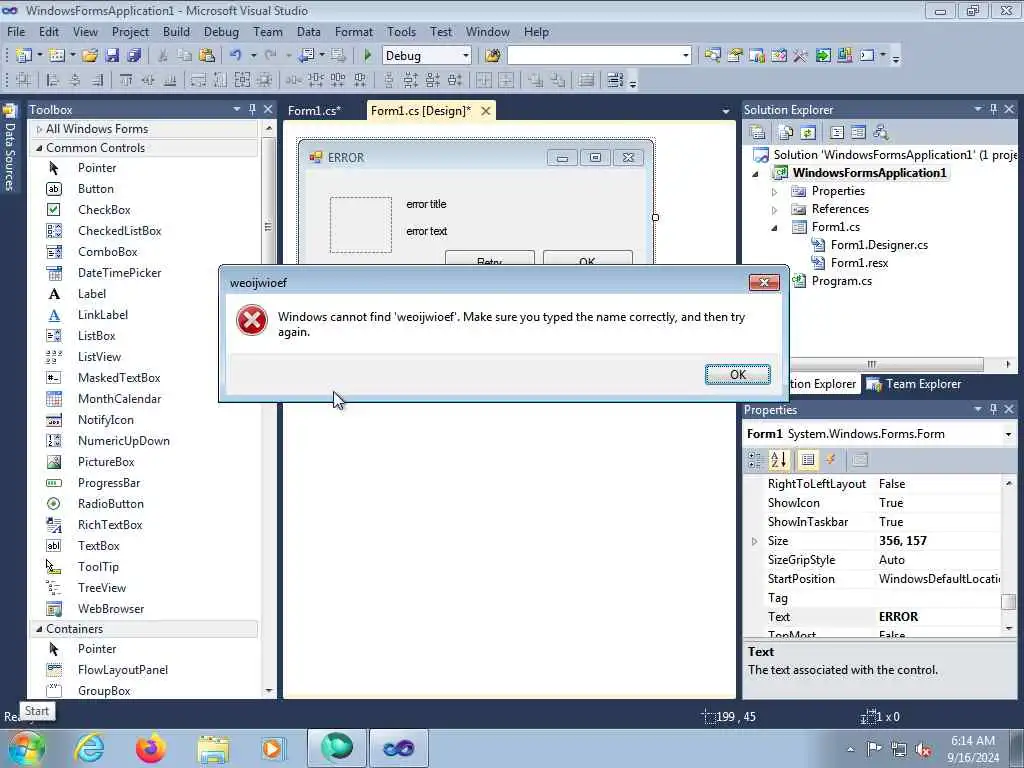
Task: Click the find combo box input in toolbar
Action: (x=594, y=56)
